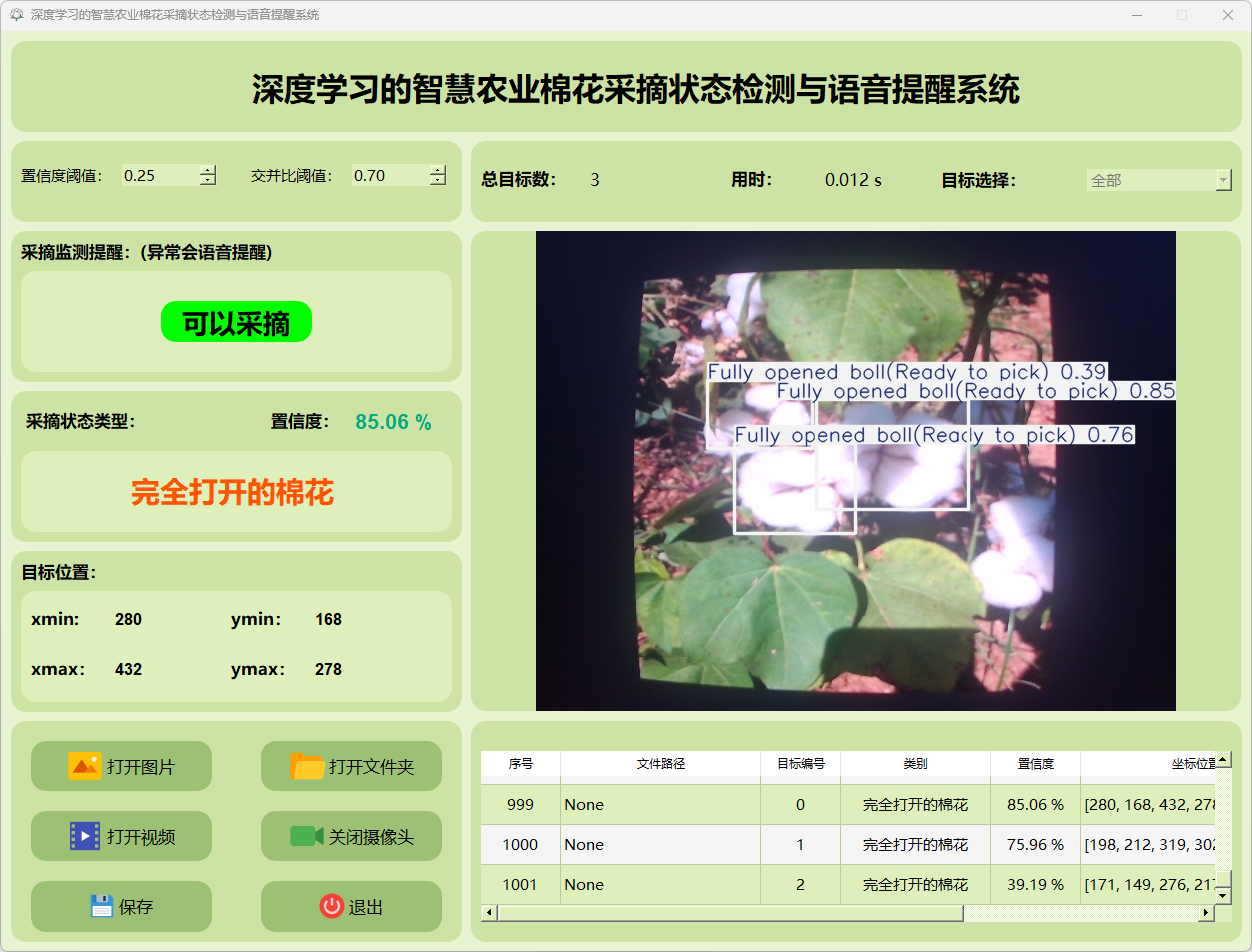
Task: Click the picture icon on 打开图片
Action: pos(84,766)
